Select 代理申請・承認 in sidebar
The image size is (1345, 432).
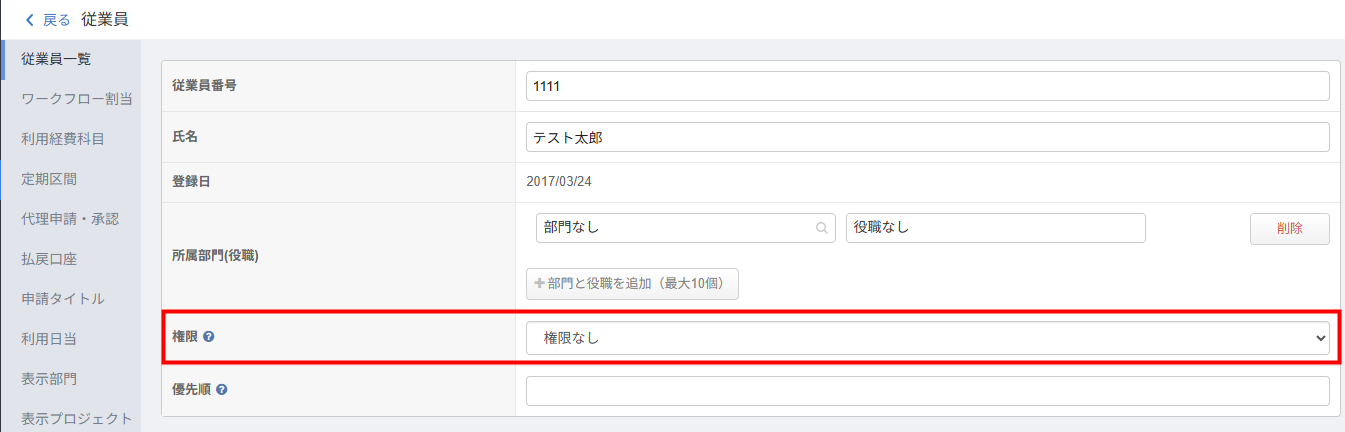click(70, 219)
